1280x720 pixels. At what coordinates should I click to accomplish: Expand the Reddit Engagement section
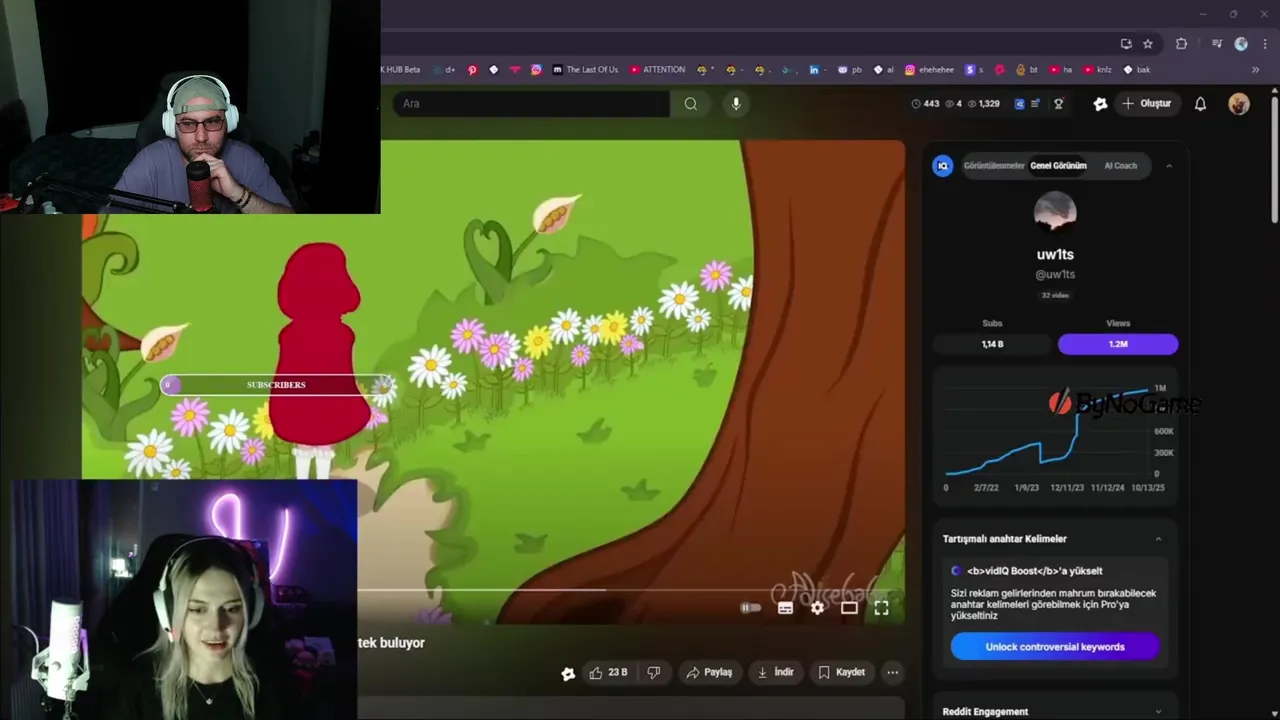(1158, 712)
